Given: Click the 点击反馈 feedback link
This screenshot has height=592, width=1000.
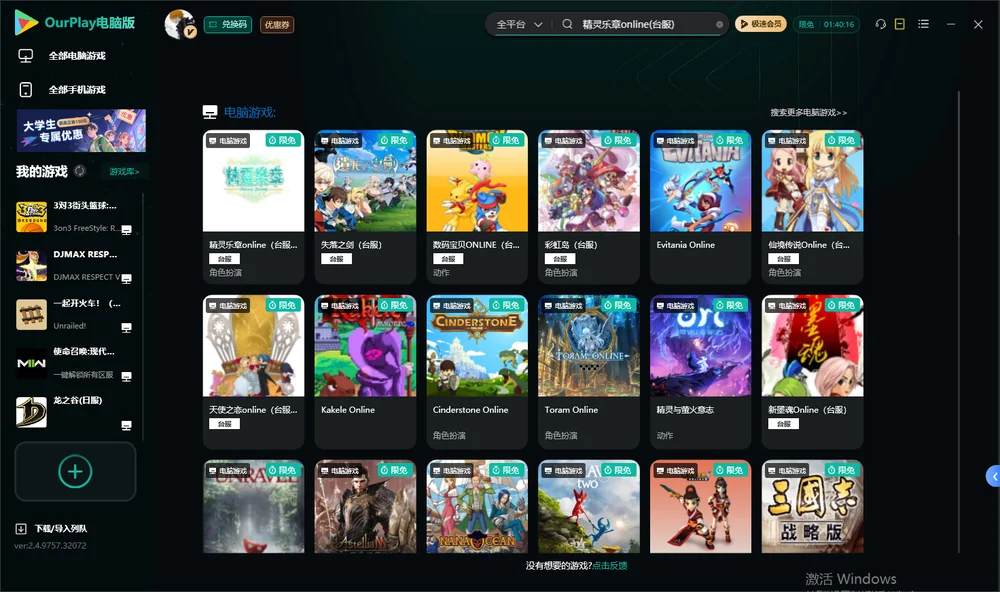Looking at the screenshot, I should point(610,565).
